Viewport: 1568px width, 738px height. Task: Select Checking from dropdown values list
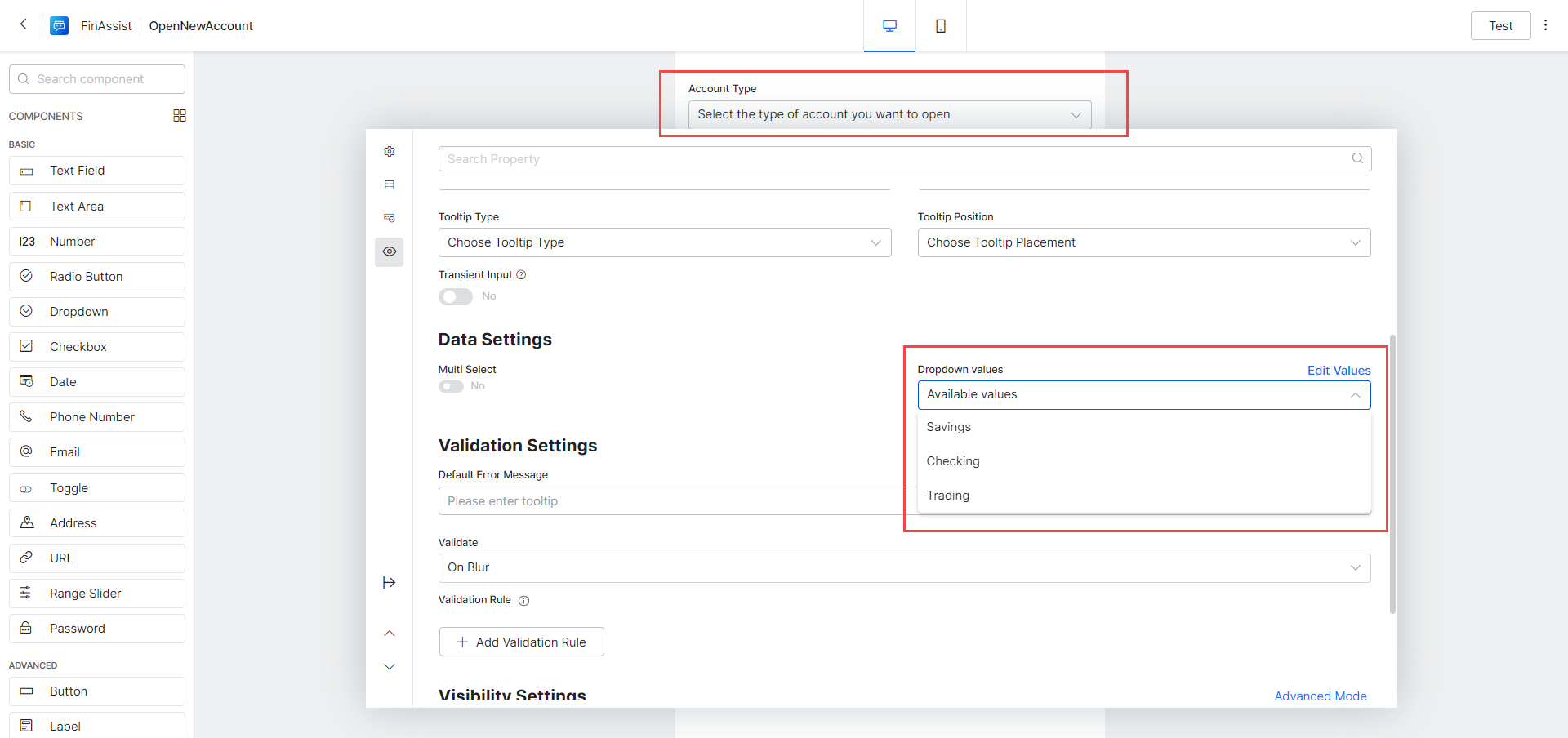tap(953, 461)
